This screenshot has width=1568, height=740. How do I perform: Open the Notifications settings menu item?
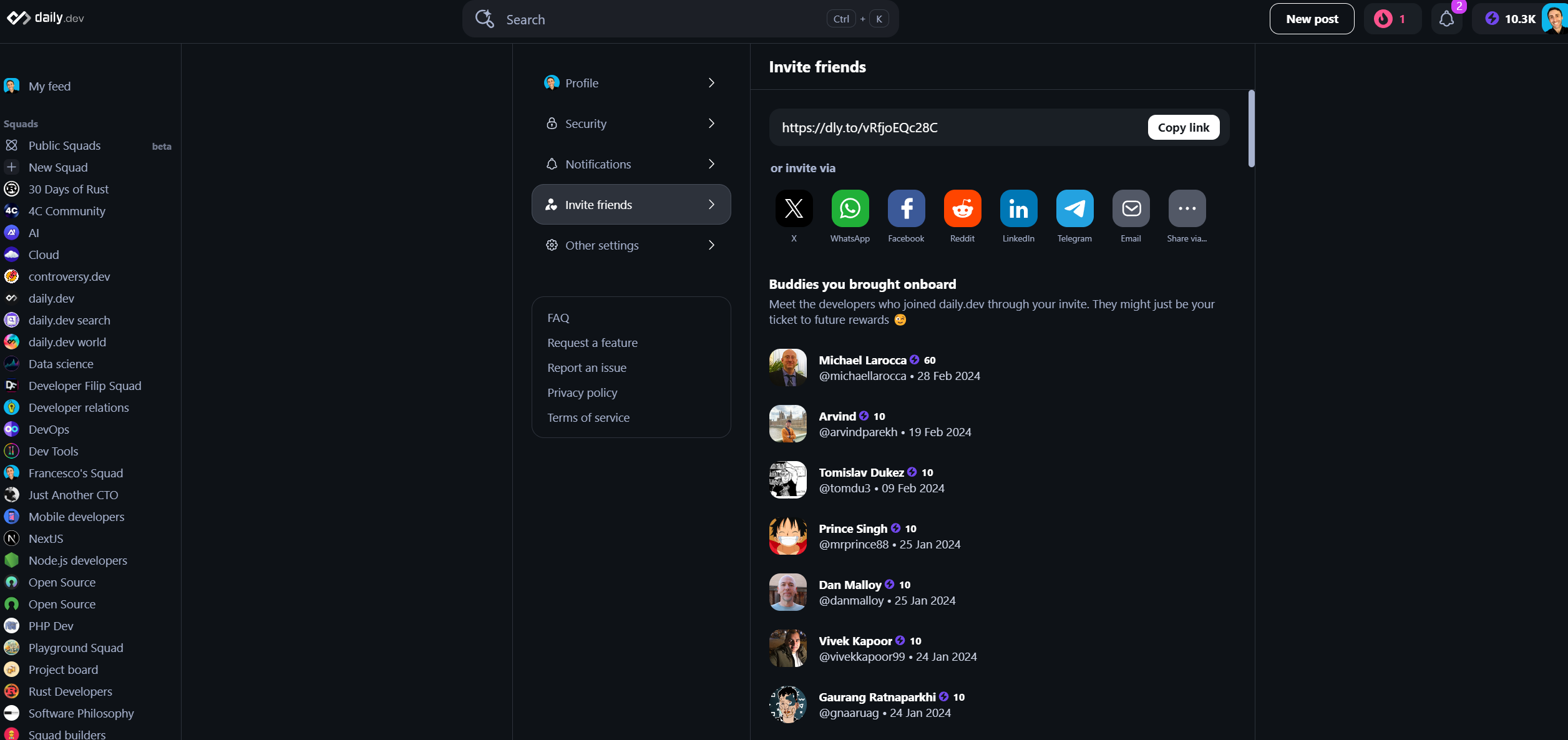[631, 164]
